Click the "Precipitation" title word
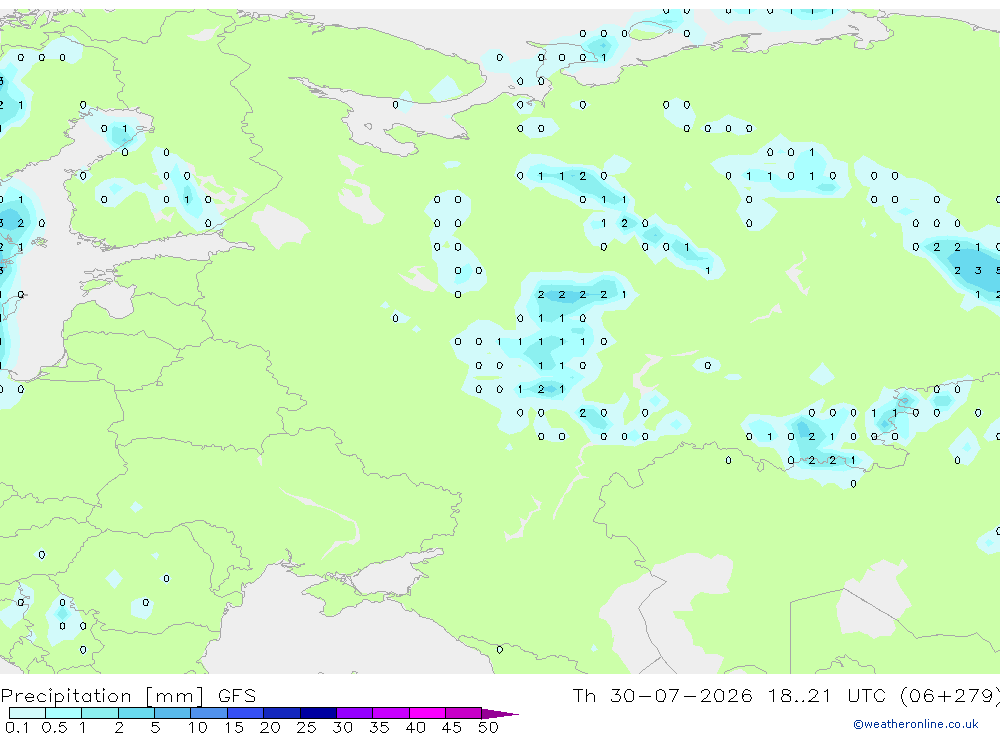Viewport: 1000px width, 733px height. [x=66, y=696]
